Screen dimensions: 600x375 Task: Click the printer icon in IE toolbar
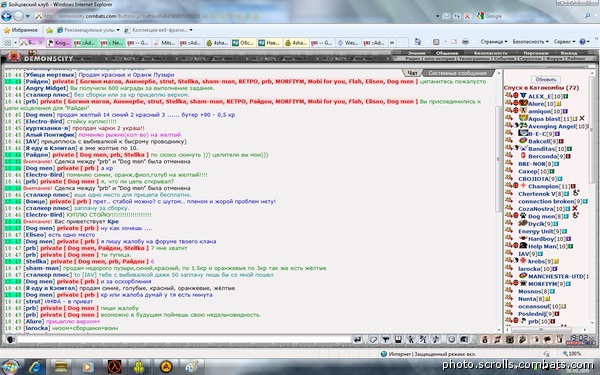click(465, 42)
